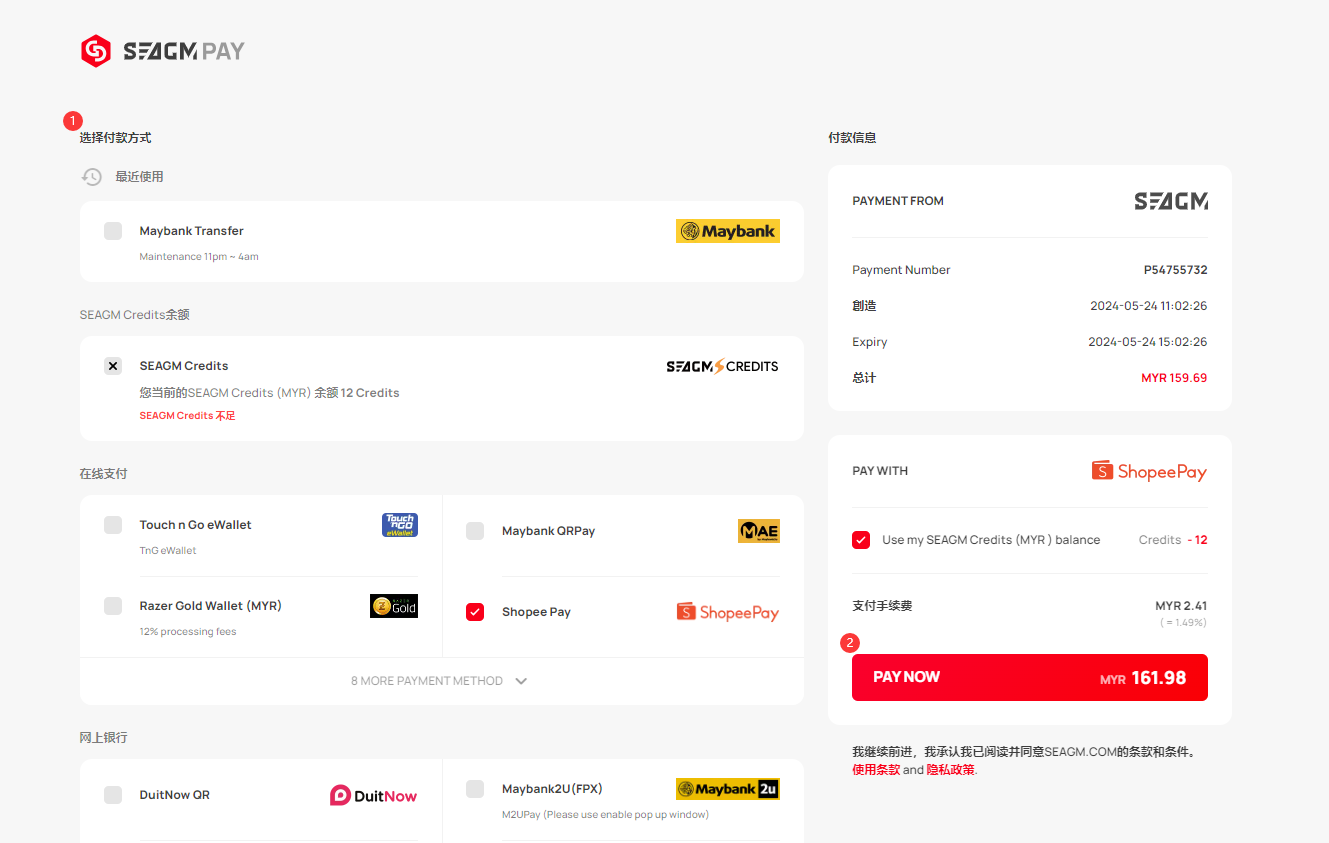Click the MAE logo for Maybank QRPay
The height and width of the screenshot is (843, 1329).
[758, 531]
